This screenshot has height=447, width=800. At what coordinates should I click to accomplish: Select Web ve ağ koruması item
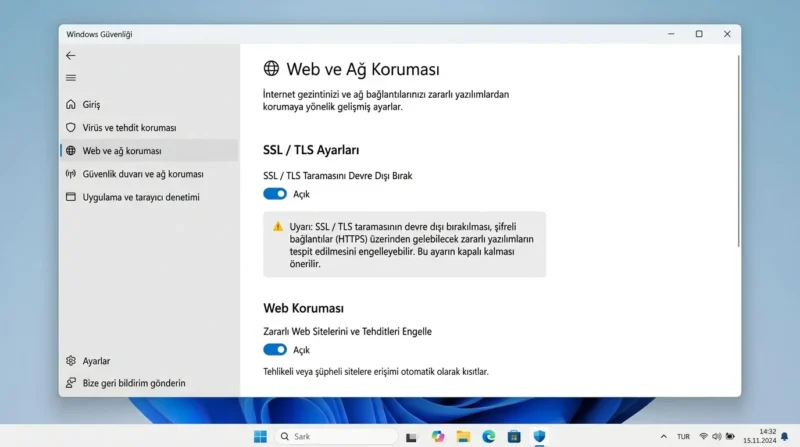tap(149, 151)
